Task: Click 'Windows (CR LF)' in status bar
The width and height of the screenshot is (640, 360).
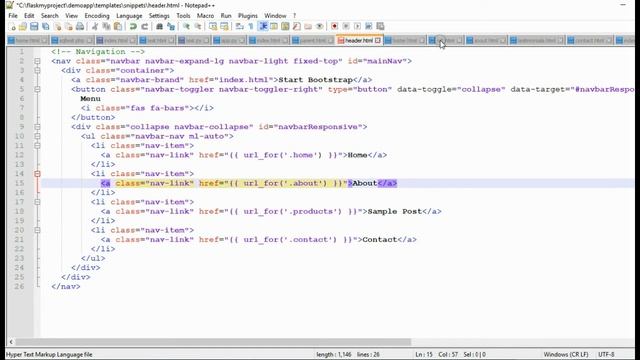Action: [x=566, y=354]
